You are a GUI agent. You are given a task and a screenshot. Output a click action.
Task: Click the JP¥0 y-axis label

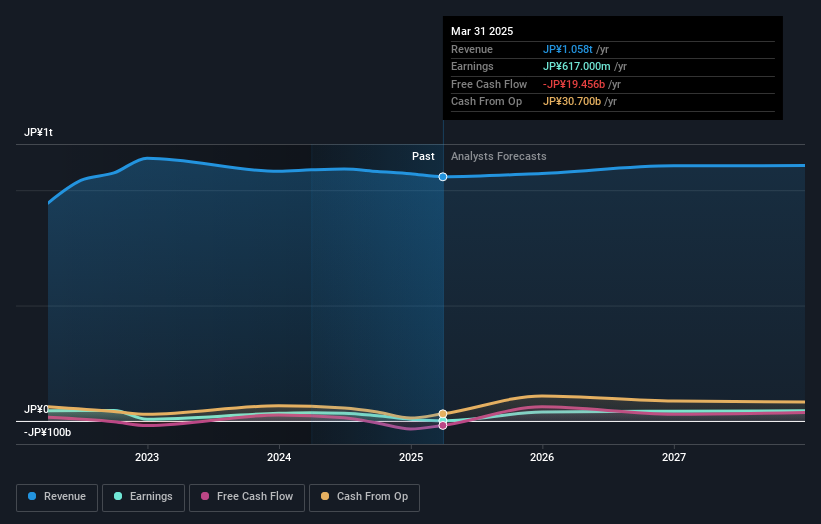tap(36, 409)
